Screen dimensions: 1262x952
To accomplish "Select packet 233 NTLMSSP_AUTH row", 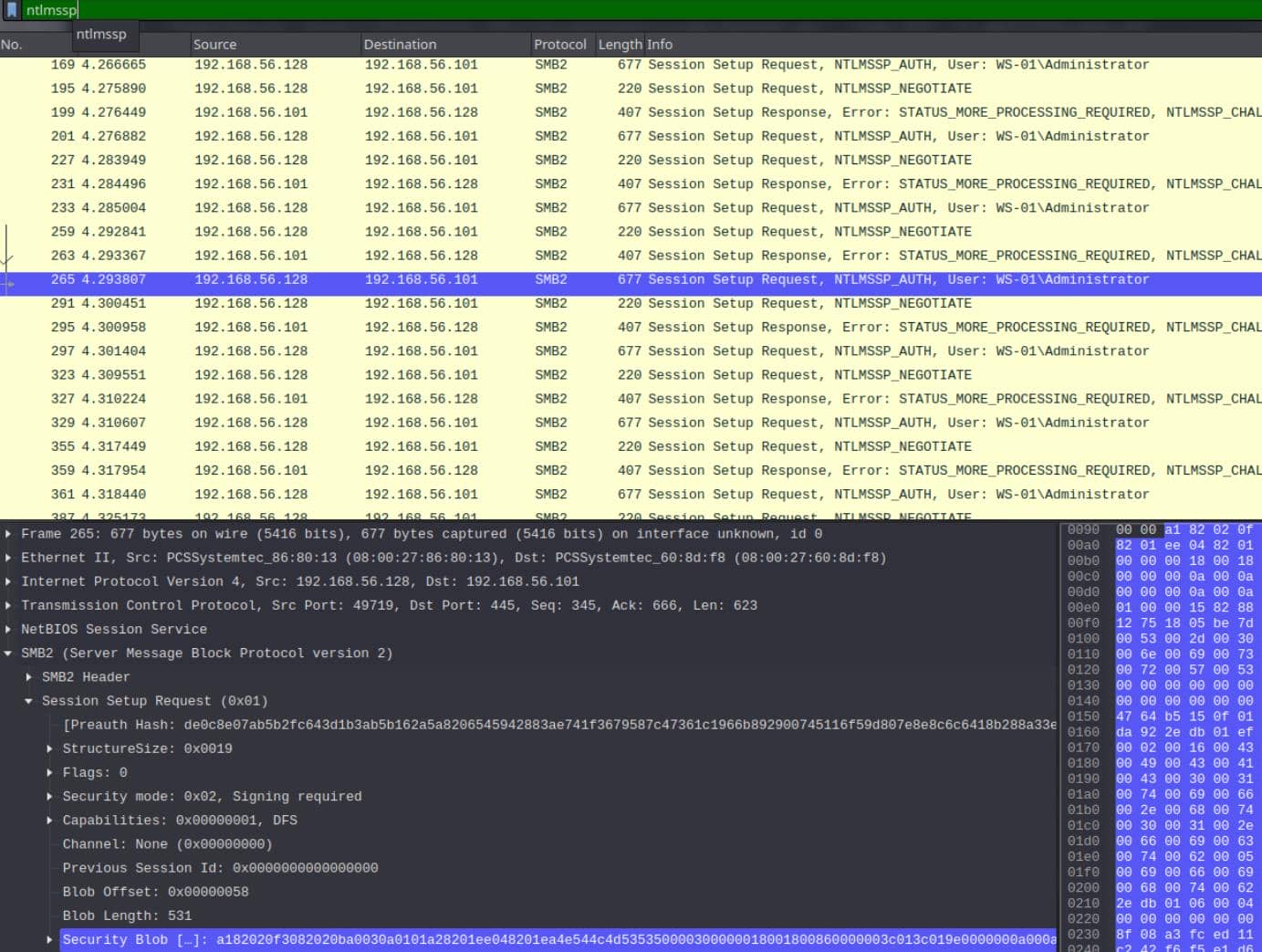I will coord(631,208).
